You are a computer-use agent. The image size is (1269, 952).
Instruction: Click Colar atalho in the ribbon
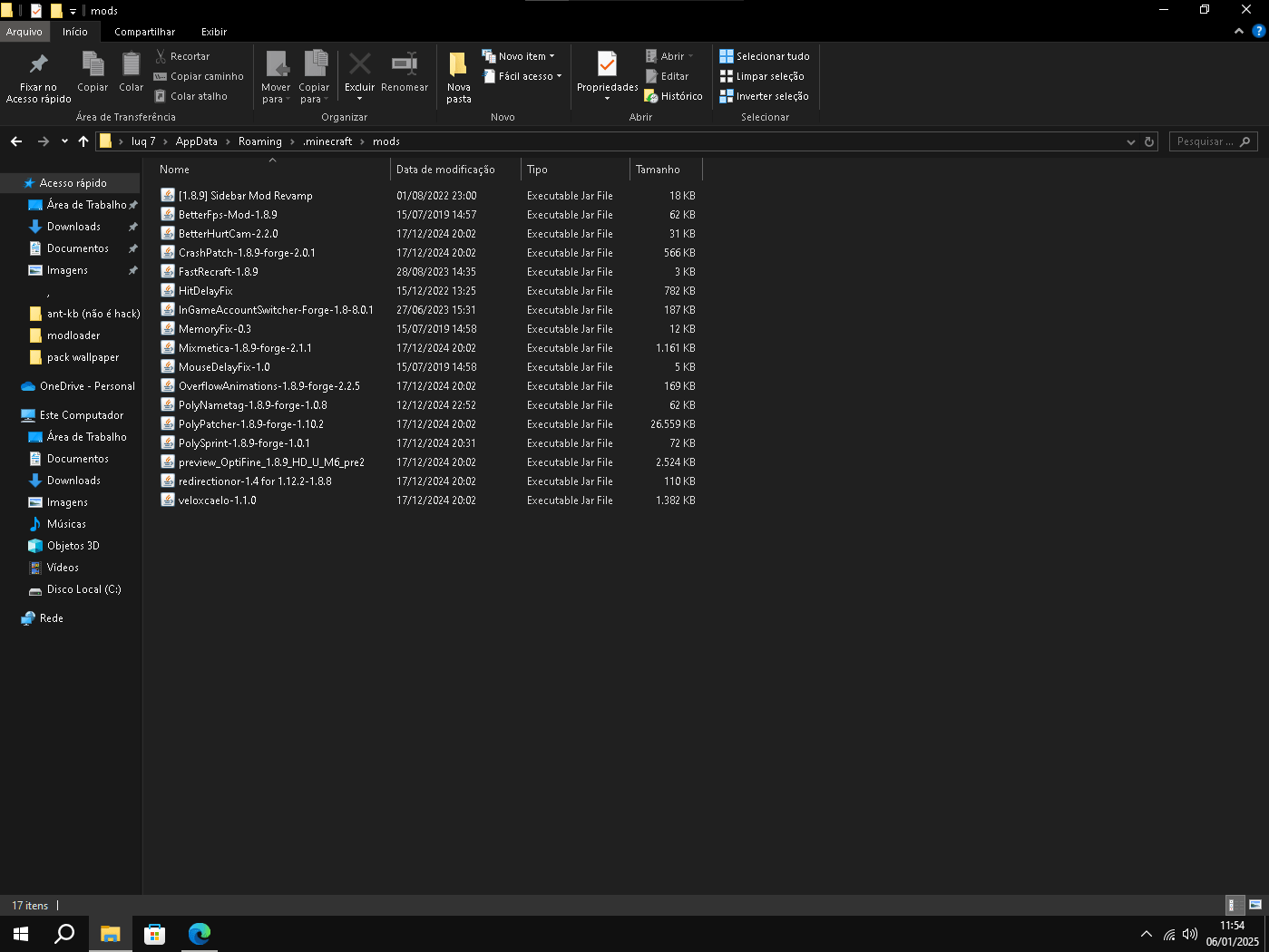click(x=190, y=96)
